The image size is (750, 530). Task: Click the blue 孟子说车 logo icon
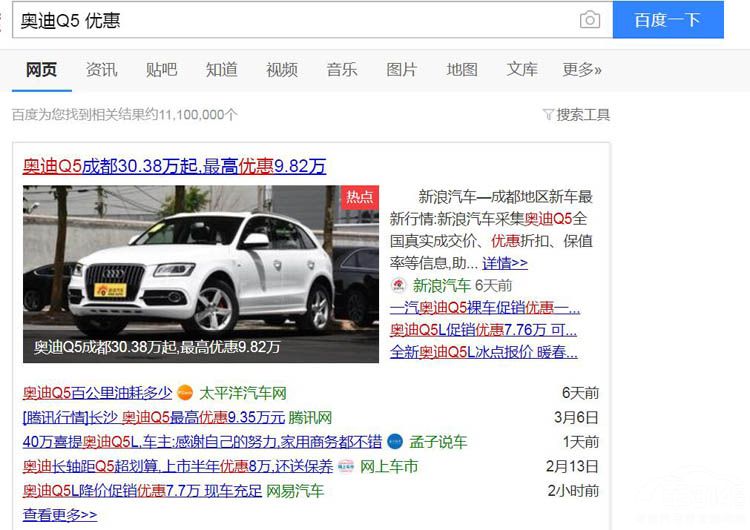[x=395, y=442]
